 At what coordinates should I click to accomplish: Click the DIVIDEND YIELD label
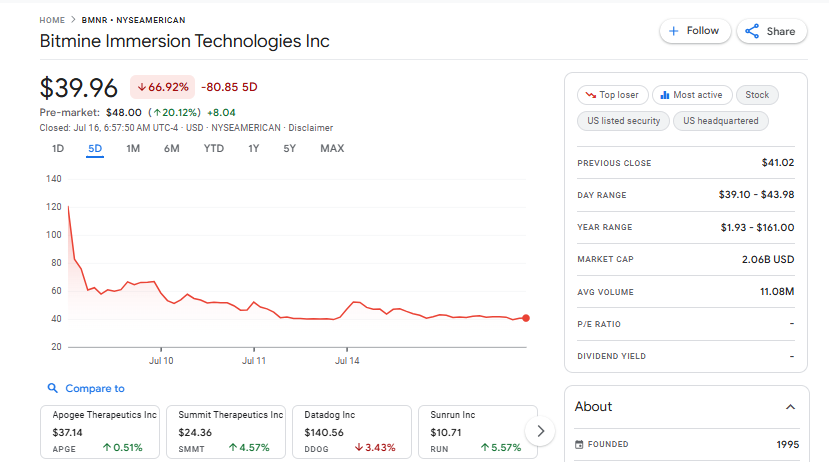612,356
